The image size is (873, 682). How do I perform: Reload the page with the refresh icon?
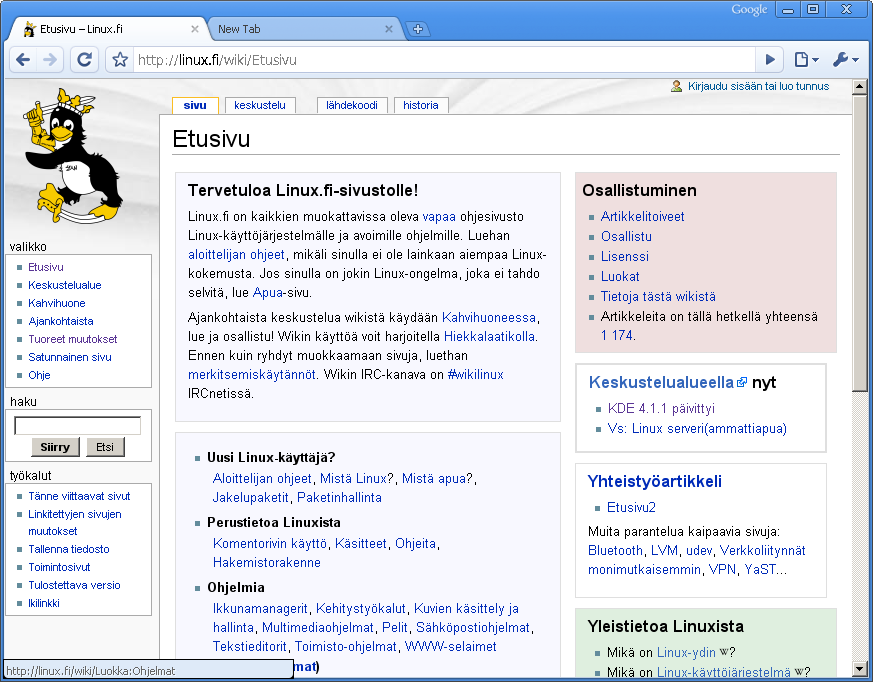[85, 60]
